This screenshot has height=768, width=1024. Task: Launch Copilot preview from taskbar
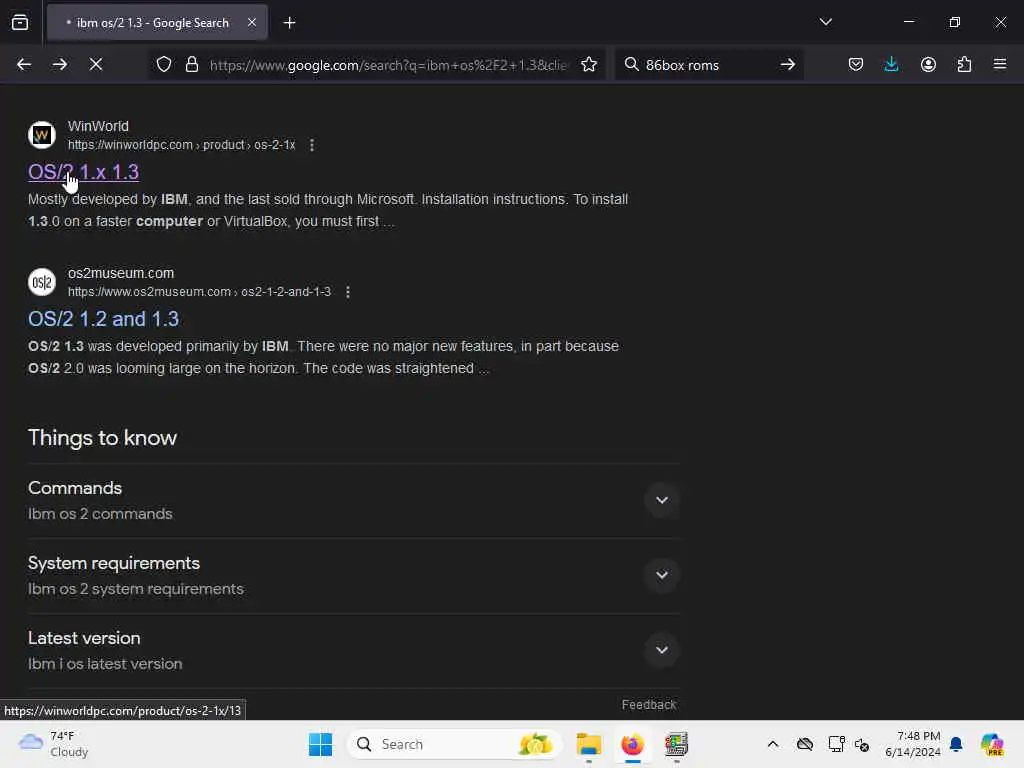click(991, 744)
